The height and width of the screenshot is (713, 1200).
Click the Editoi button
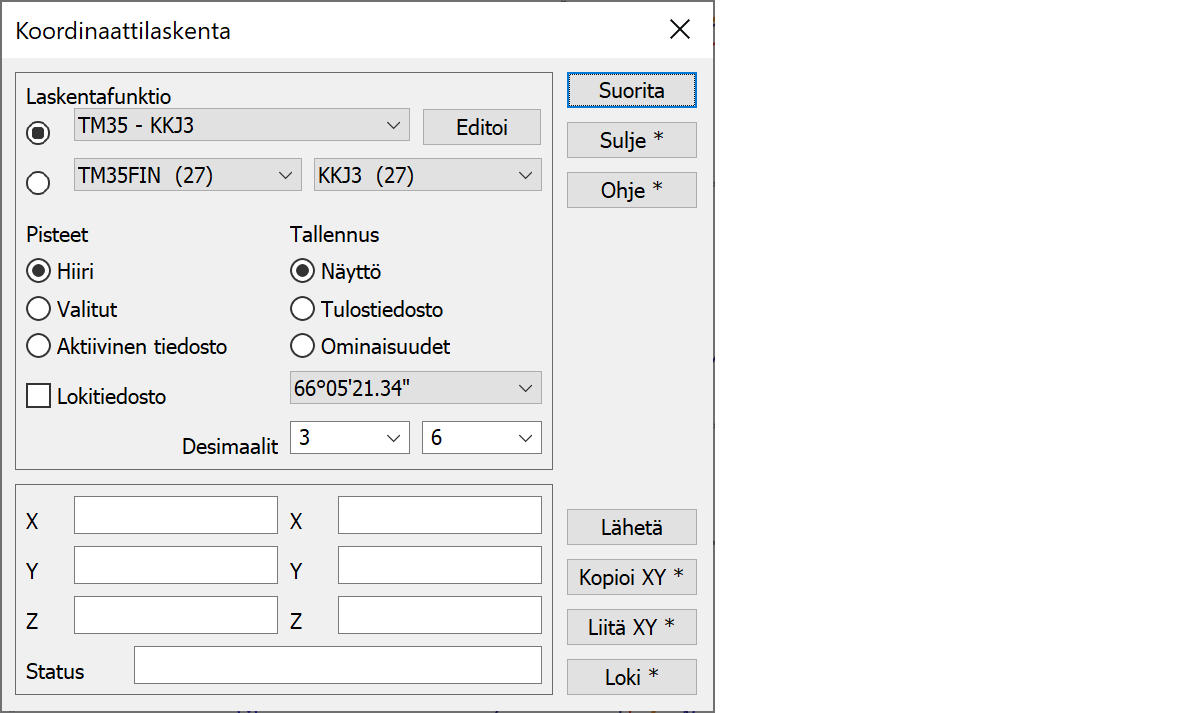pos(481,127)
